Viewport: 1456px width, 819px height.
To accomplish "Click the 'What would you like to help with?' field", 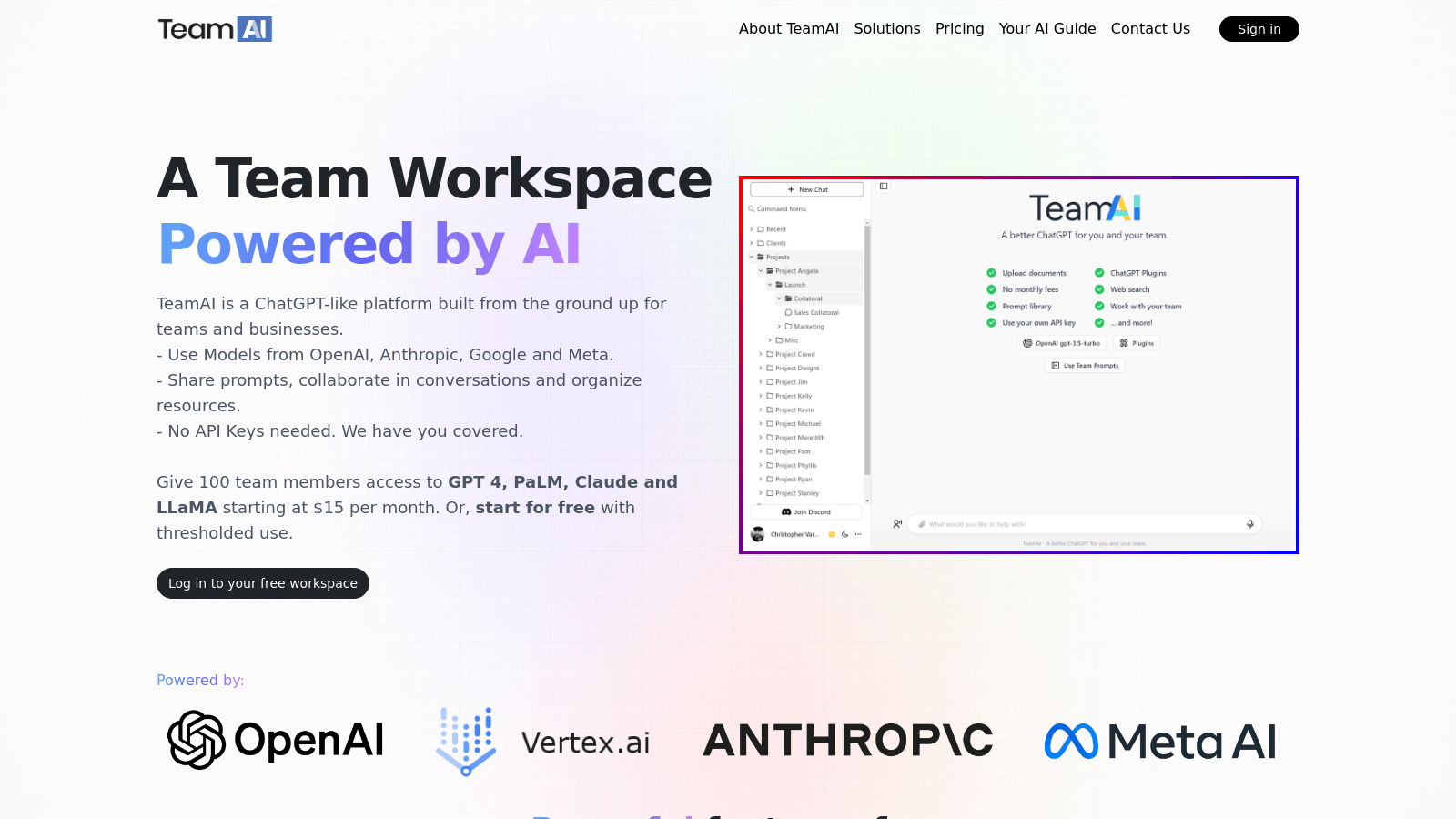I will tap(1085, 524).
